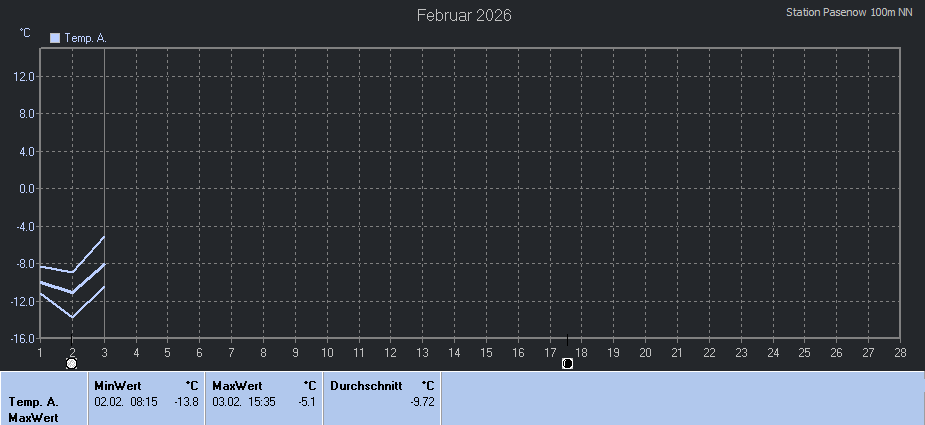Click the maximum value -5.1 cell
925x425 pixels.
tap(306, 401)
